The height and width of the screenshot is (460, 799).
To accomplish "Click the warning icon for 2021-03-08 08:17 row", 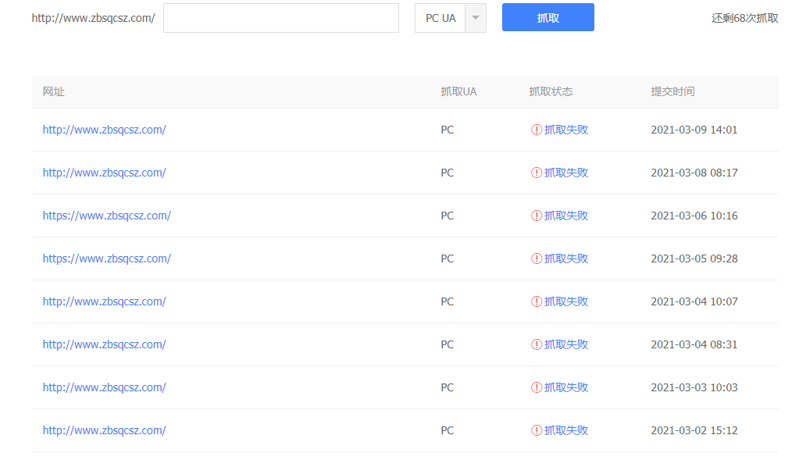I will 536,173.
